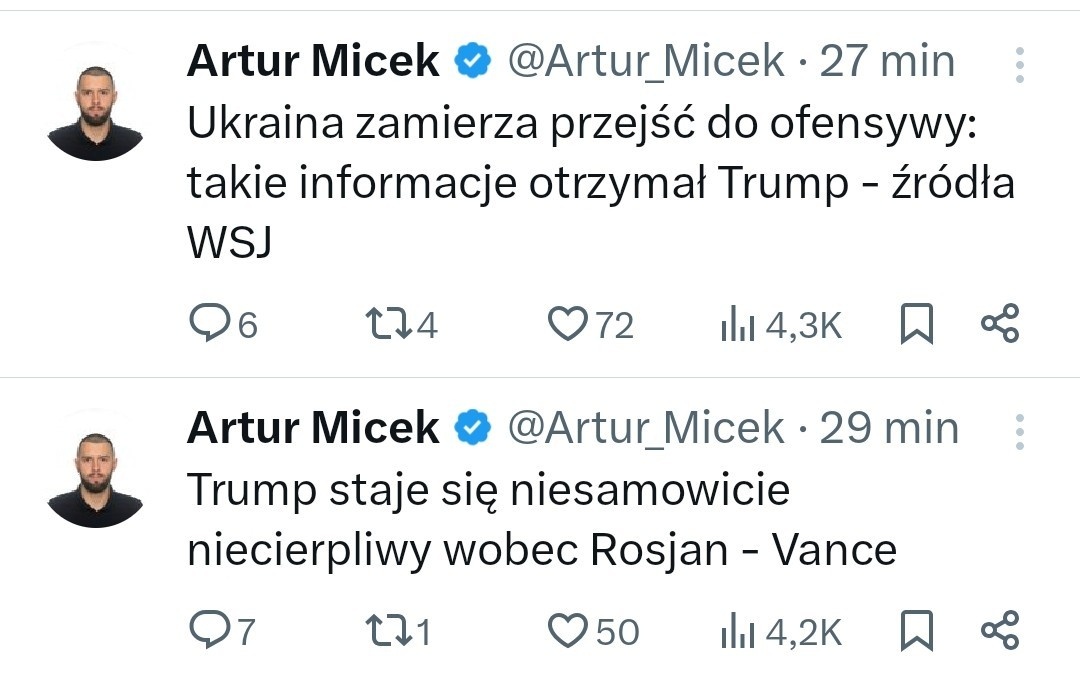Screen dimensions: 1080x675
Task: Open more options for the 27 min tweet
Action: pyautogui.click(x=1019, y=65)
